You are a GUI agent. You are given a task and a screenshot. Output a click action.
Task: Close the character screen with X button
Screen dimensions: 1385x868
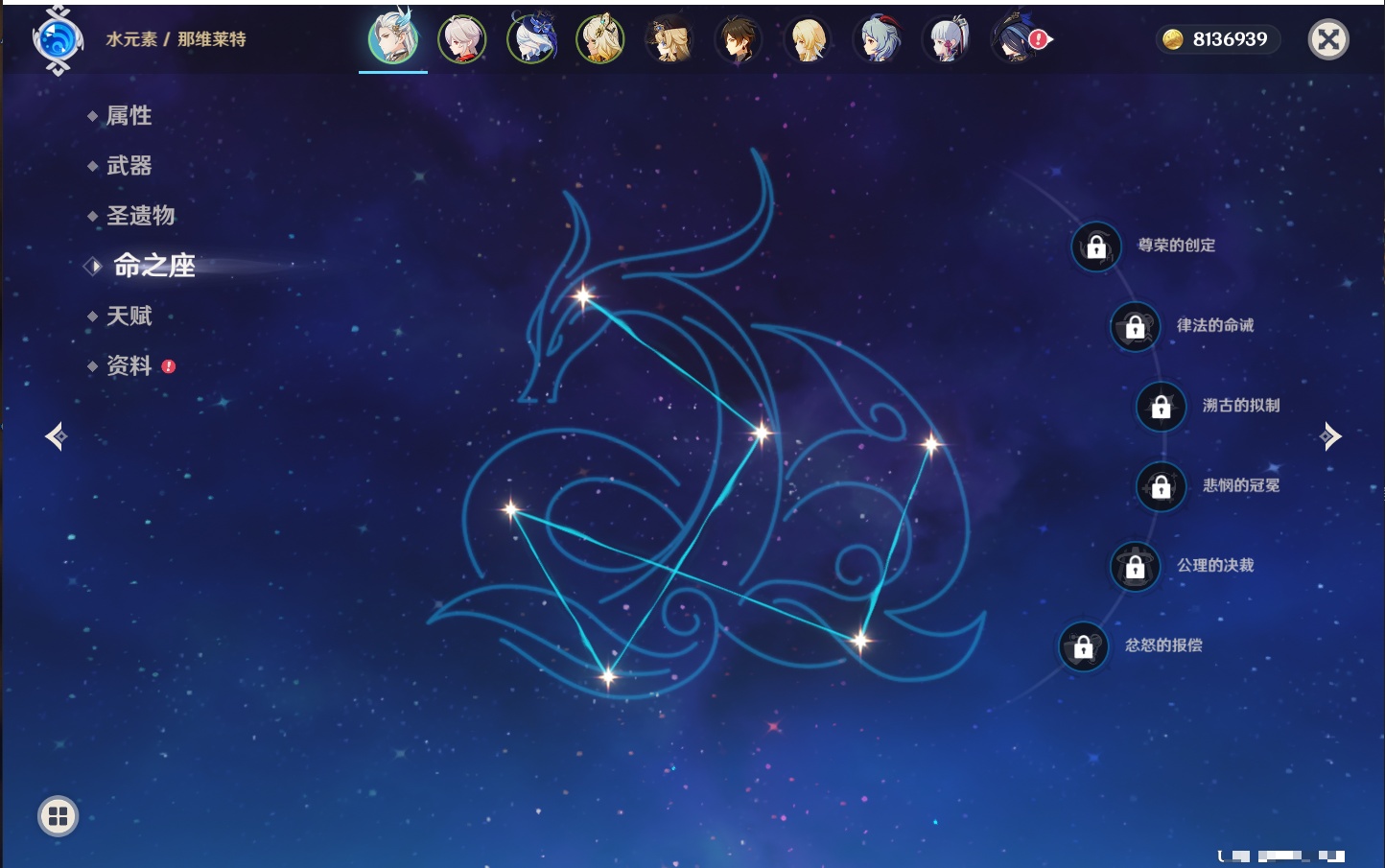(x=1328, y=39)
